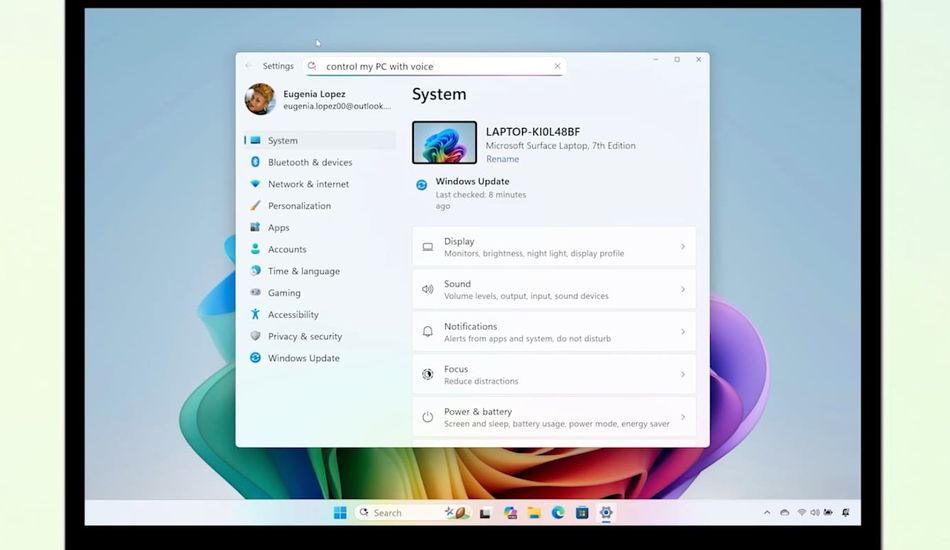Click the Windows Update sync icon
The image size is (950, 550).
(x=255, y=358)
